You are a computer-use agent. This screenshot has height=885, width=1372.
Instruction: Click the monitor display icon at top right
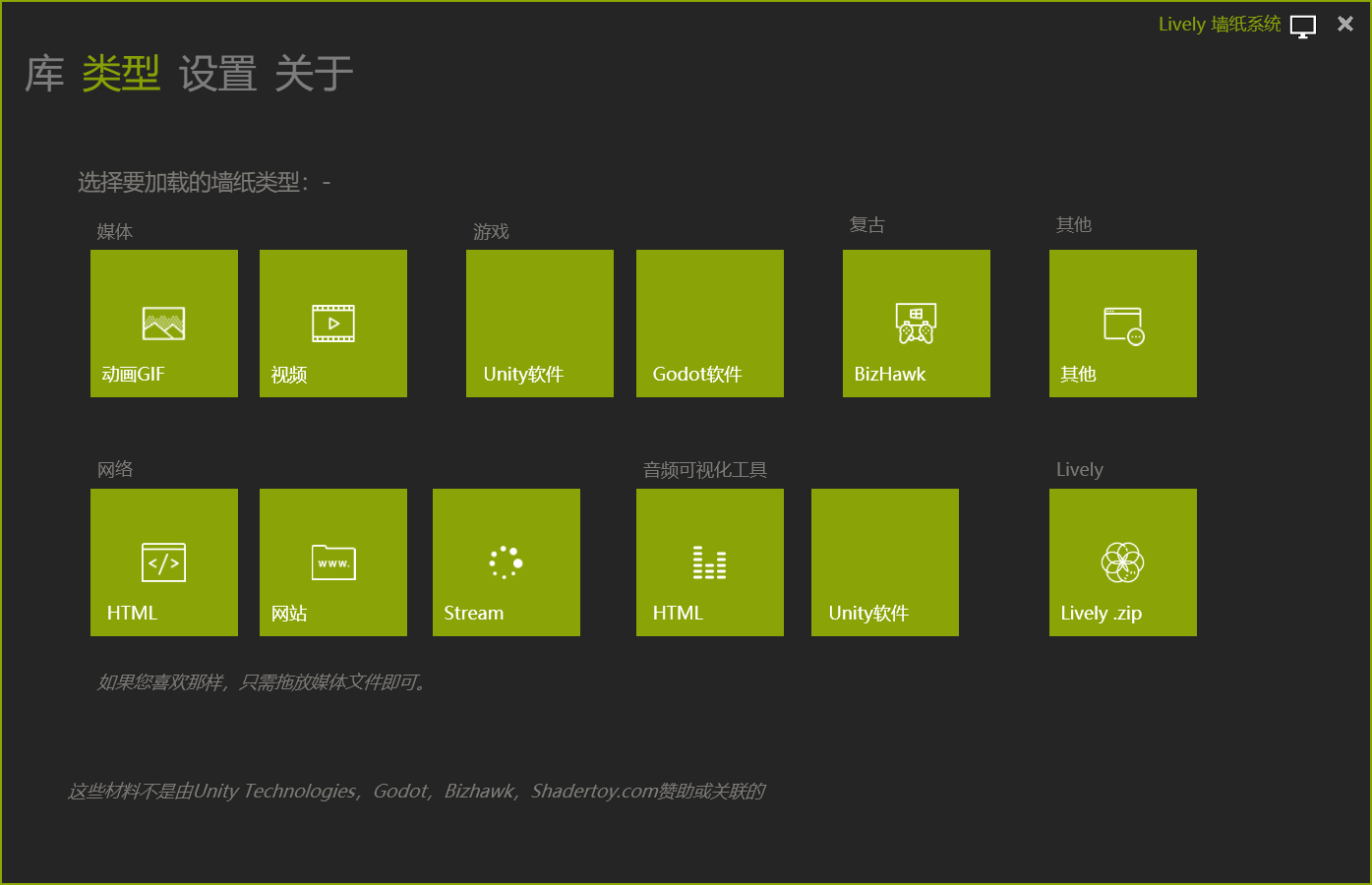tap(1303, 27)
